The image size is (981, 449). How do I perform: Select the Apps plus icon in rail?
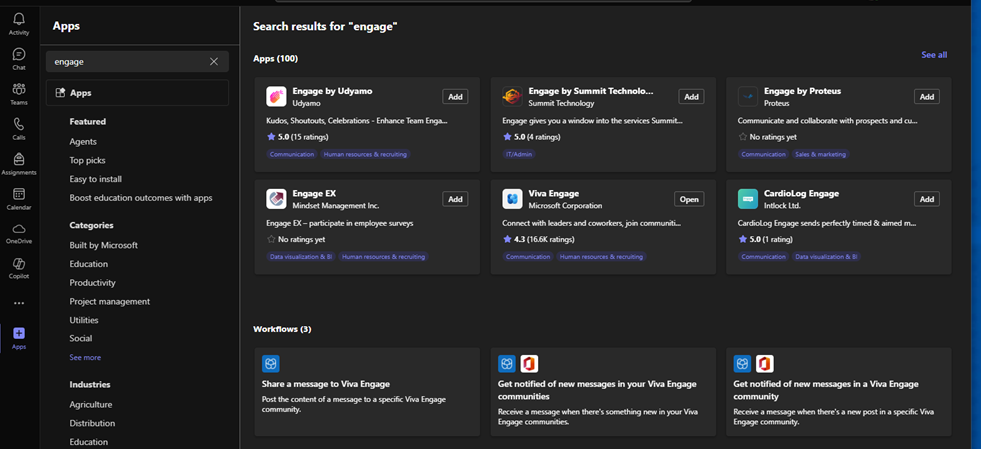[19, 333]
